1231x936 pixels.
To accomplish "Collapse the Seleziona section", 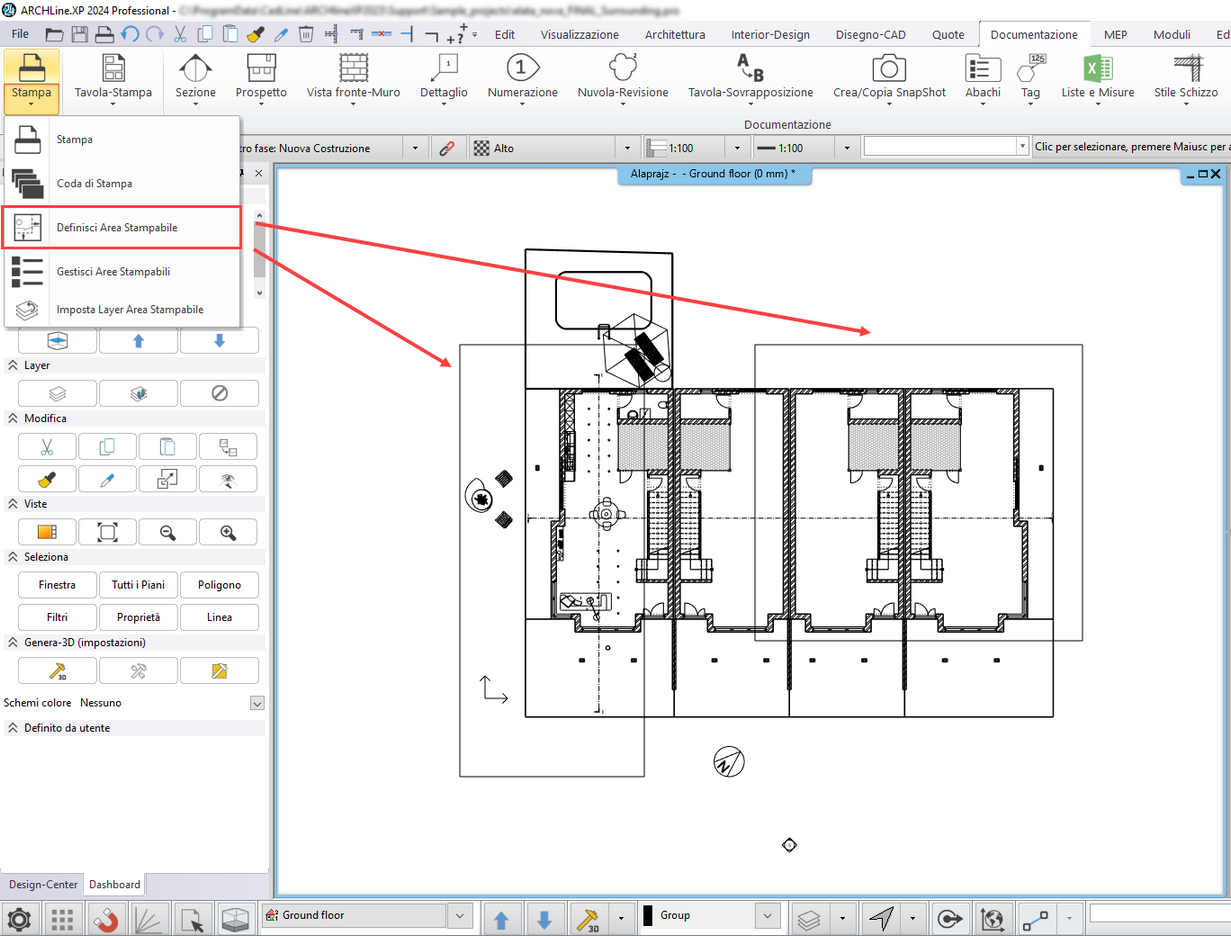I will (x=14, y=556).
